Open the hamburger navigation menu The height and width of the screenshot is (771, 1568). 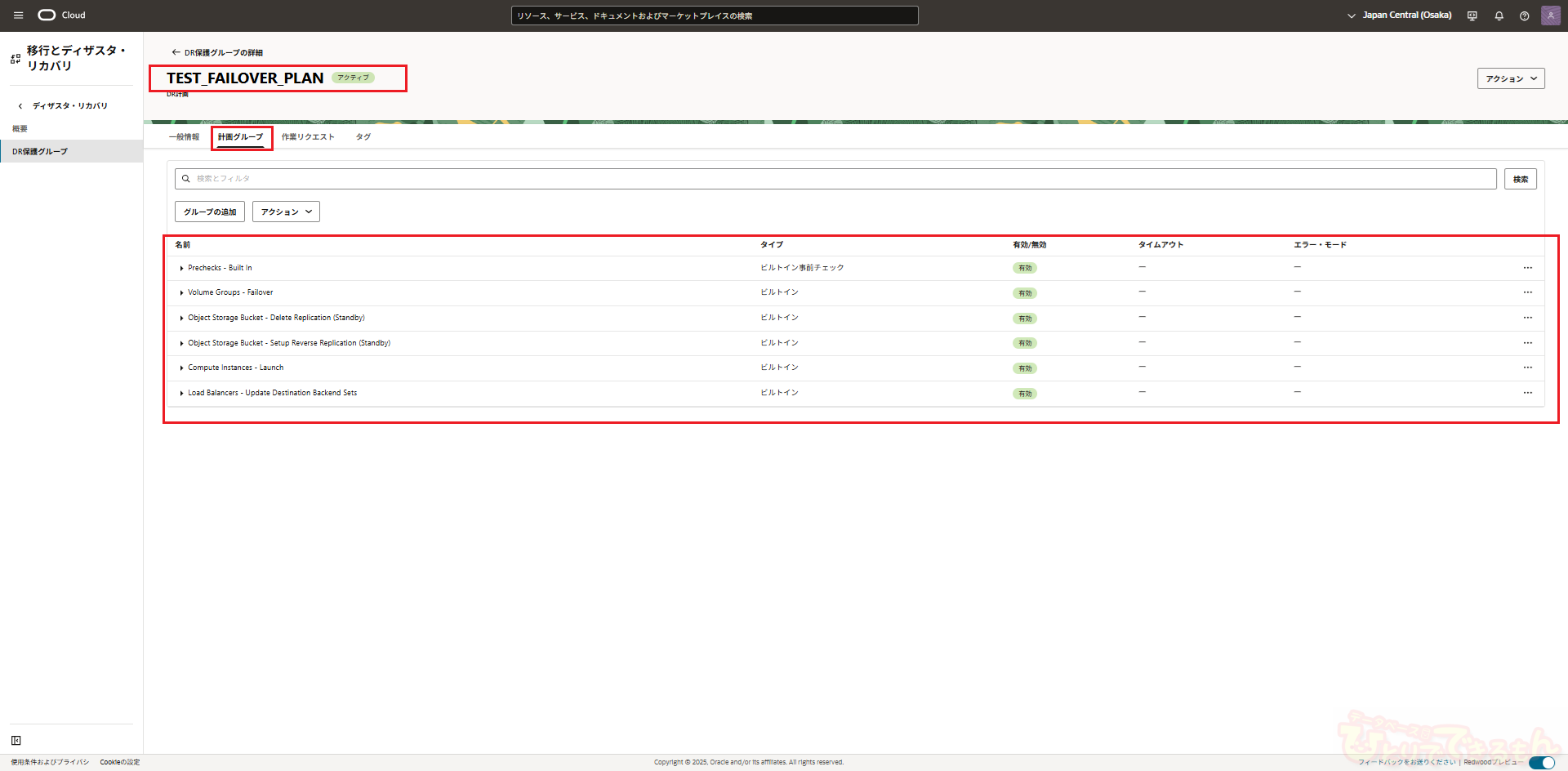tap(18, 16)
